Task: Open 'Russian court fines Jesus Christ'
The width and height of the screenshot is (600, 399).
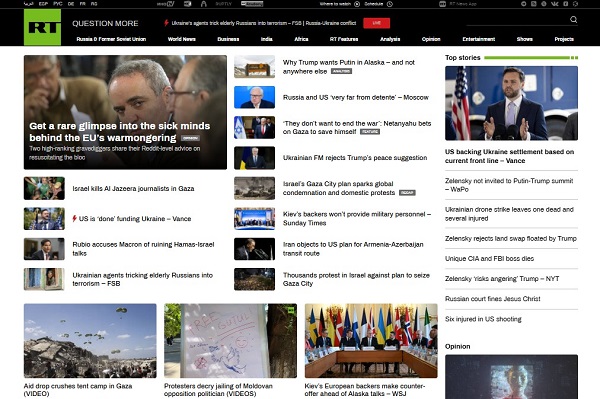Action: (x=492, y=299)
